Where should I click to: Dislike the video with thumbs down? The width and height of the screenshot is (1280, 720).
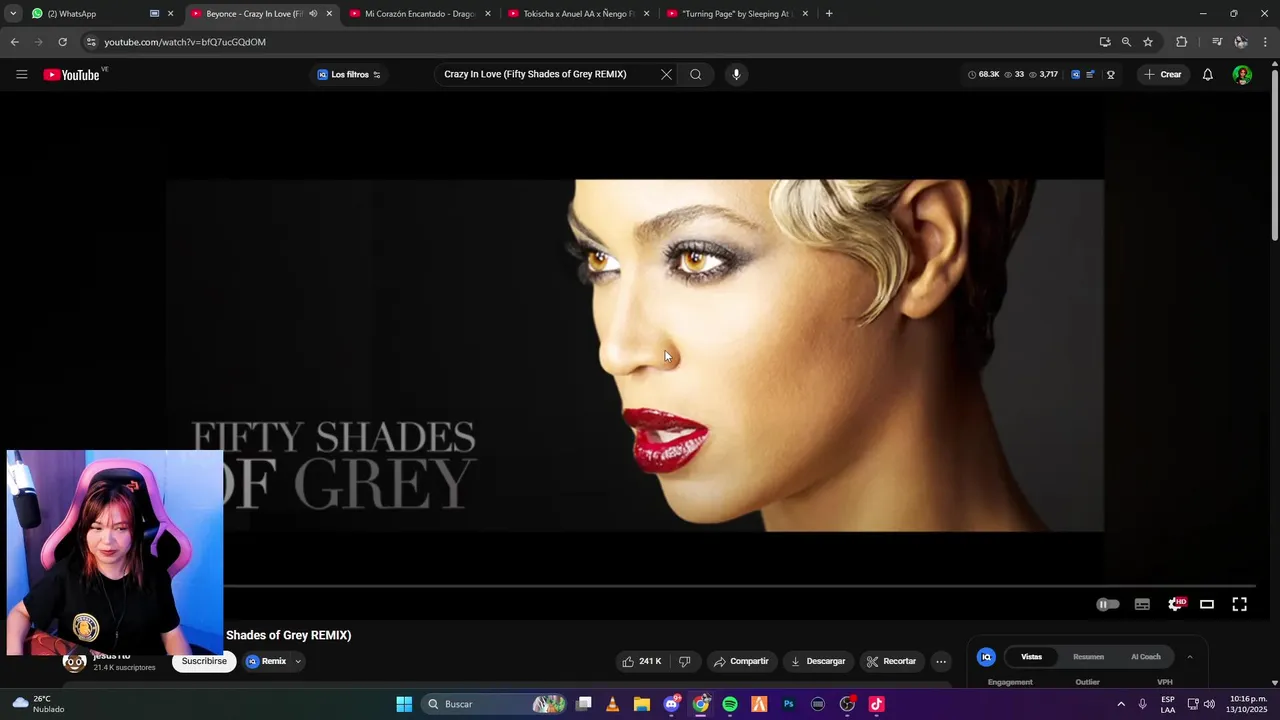pos(685,661)
